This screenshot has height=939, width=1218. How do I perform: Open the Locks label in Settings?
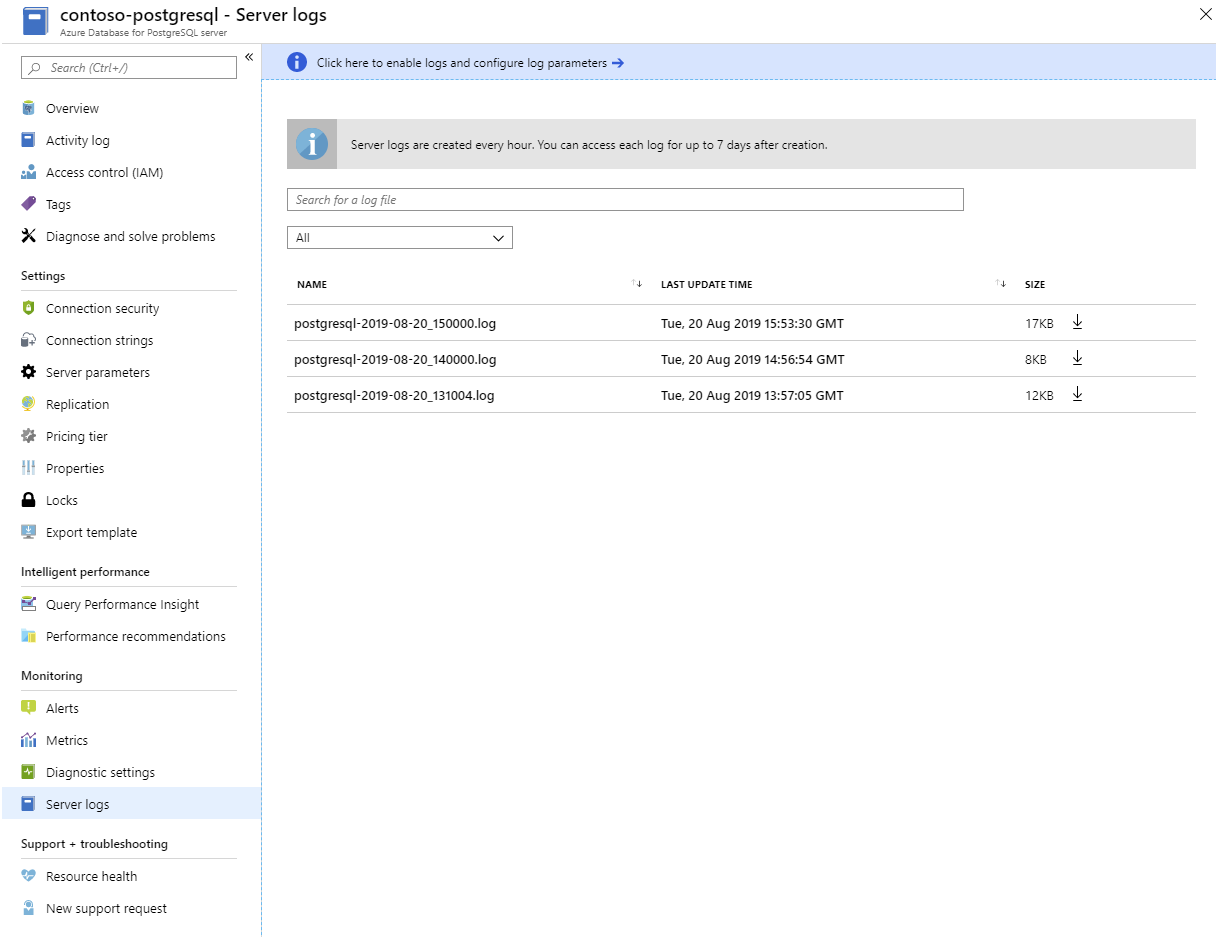[62, 500]
